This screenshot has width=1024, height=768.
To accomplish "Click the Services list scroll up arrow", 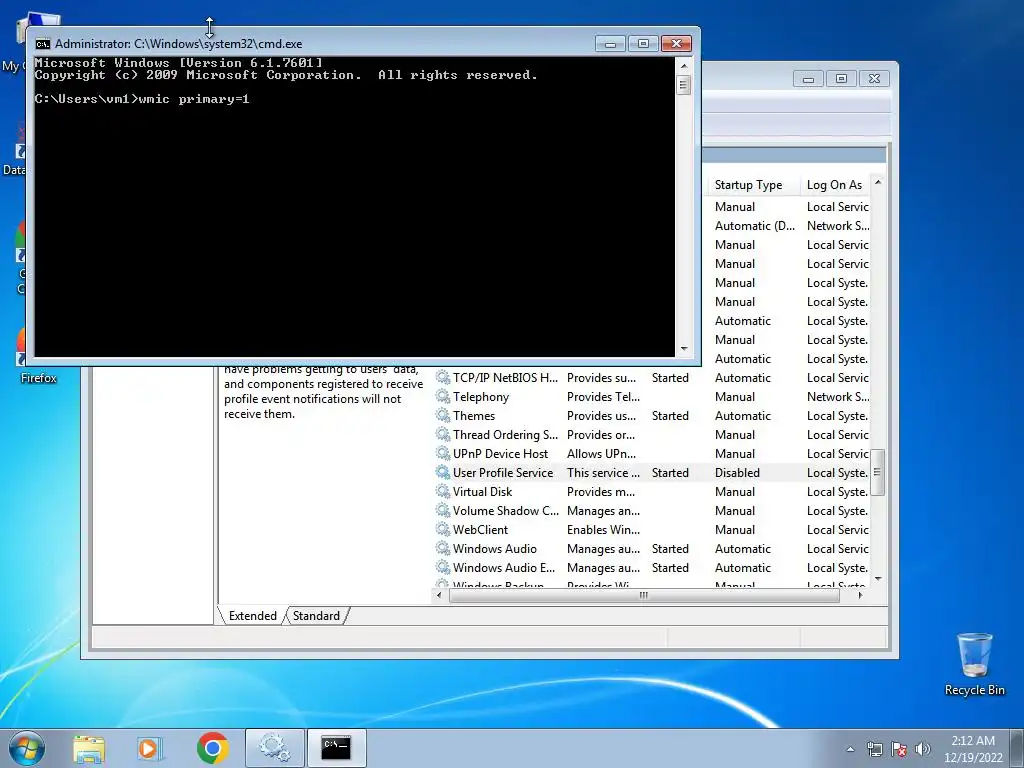I will 878,182.
